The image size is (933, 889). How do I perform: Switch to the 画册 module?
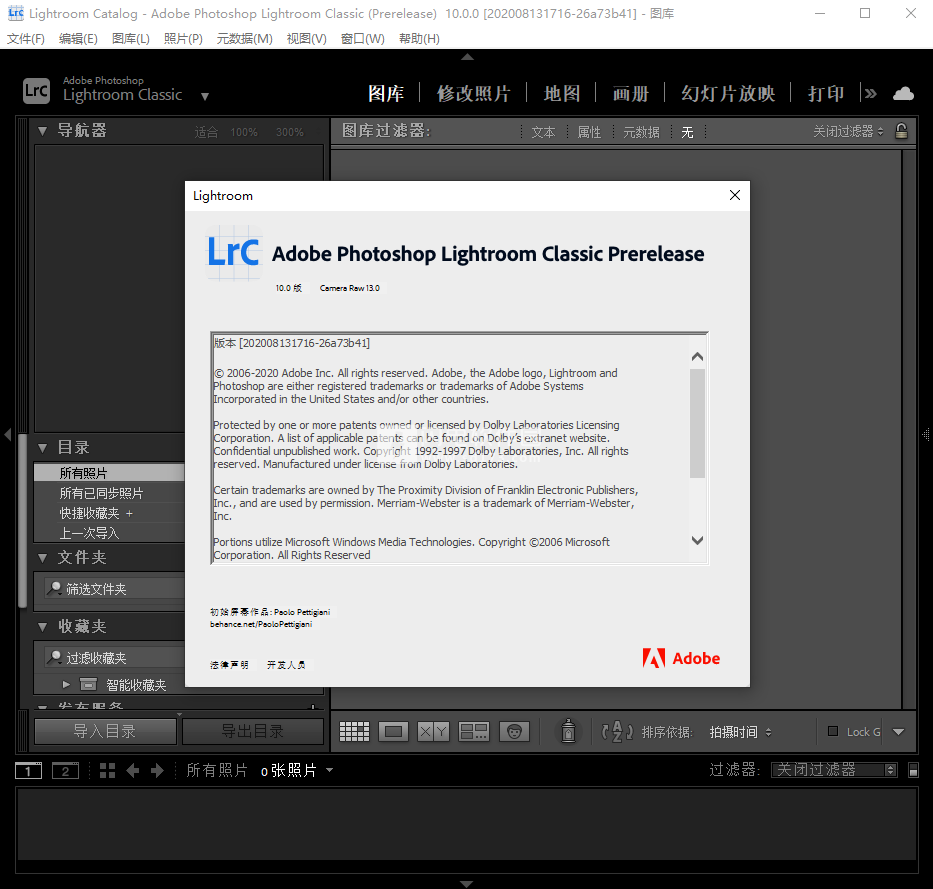(x=631, y=93)
